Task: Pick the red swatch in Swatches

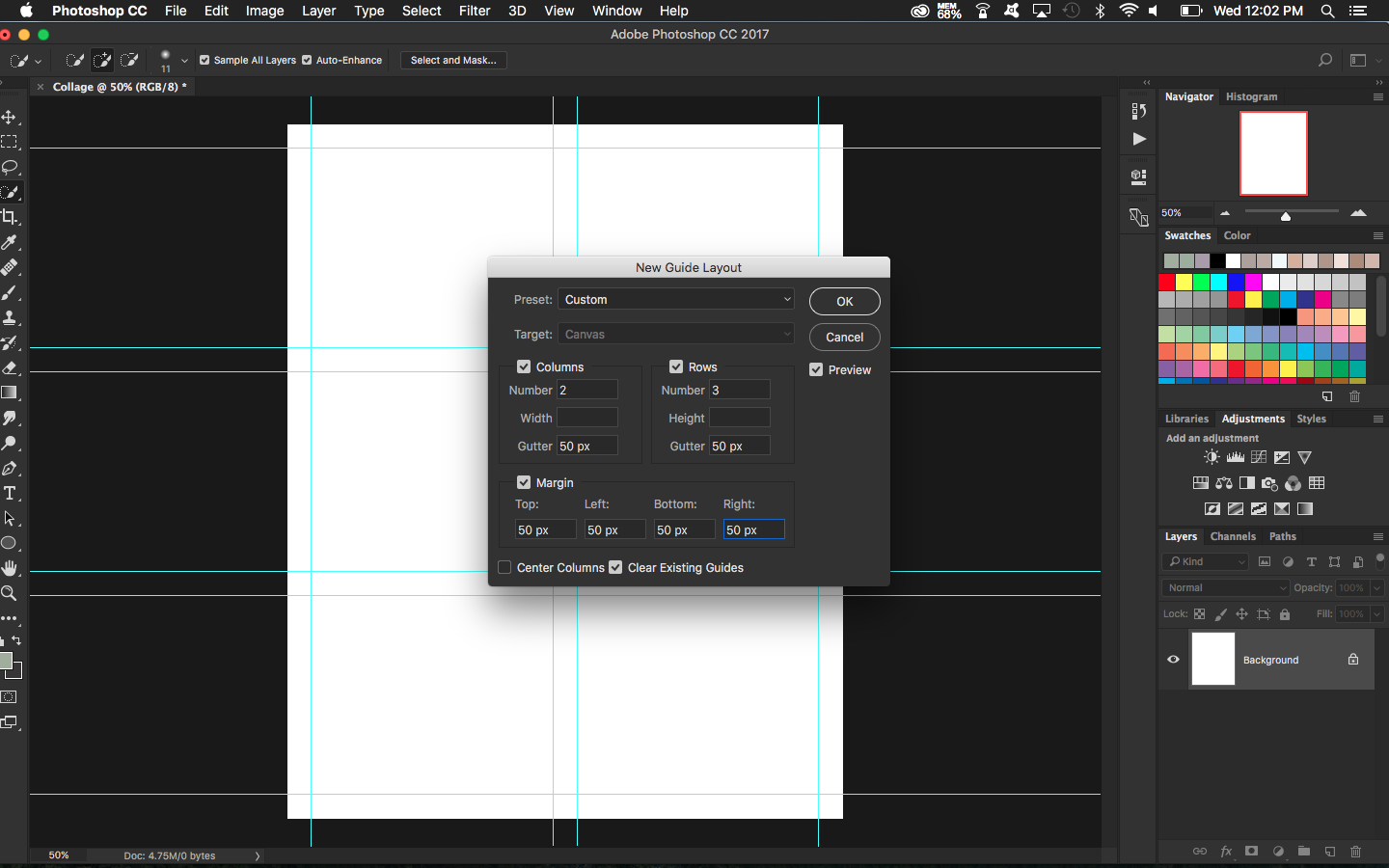Action: (x=1167, y=282)
